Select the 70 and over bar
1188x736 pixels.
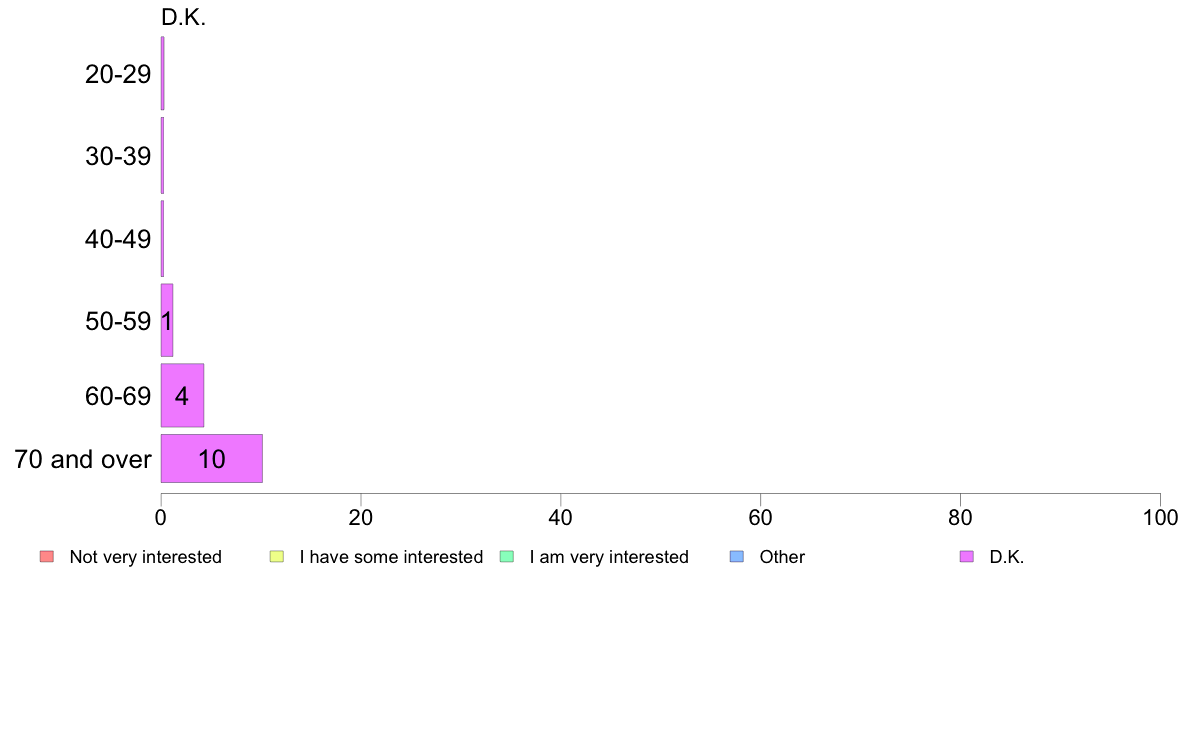coord(211,459)
